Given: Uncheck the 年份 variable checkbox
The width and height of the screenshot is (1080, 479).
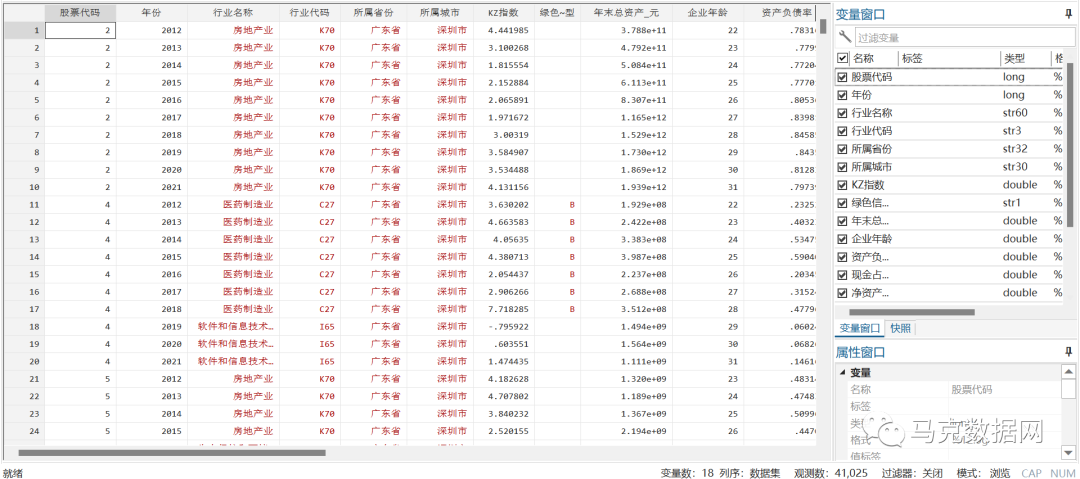Looking at the screenshot, I should (x=842, y=95).
